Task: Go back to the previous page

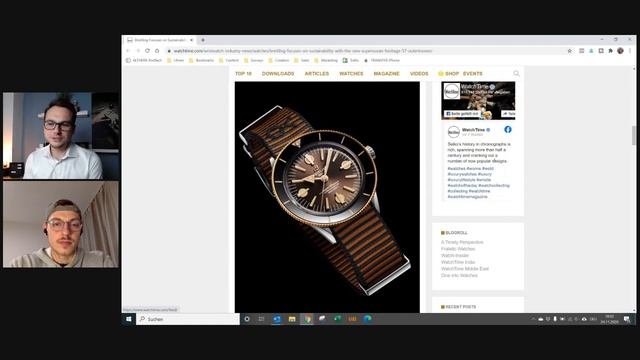Action: tap(128, 51)
